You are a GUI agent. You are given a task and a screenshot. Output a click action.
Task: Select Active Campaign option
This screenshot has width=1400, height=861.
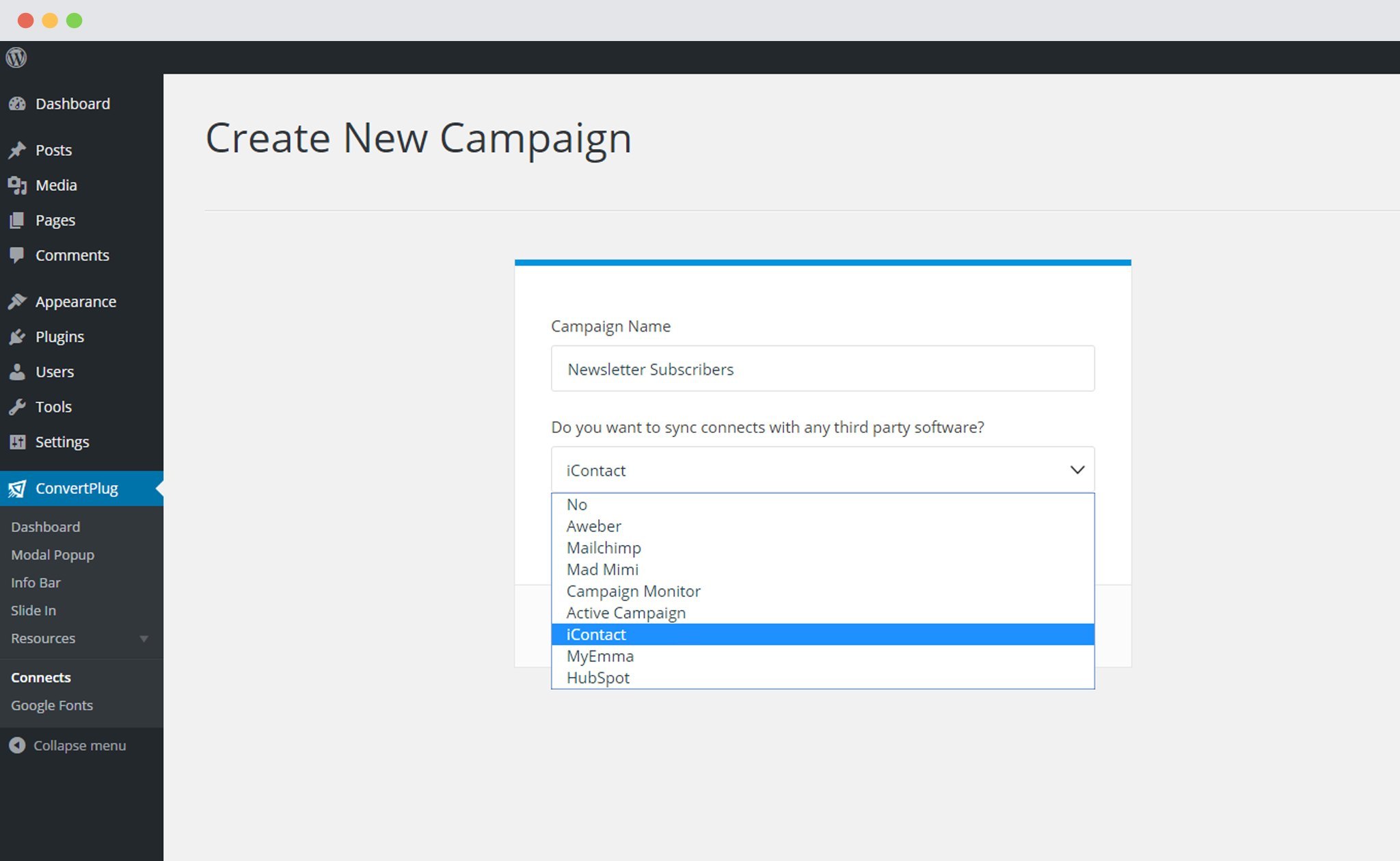point(822,613)
